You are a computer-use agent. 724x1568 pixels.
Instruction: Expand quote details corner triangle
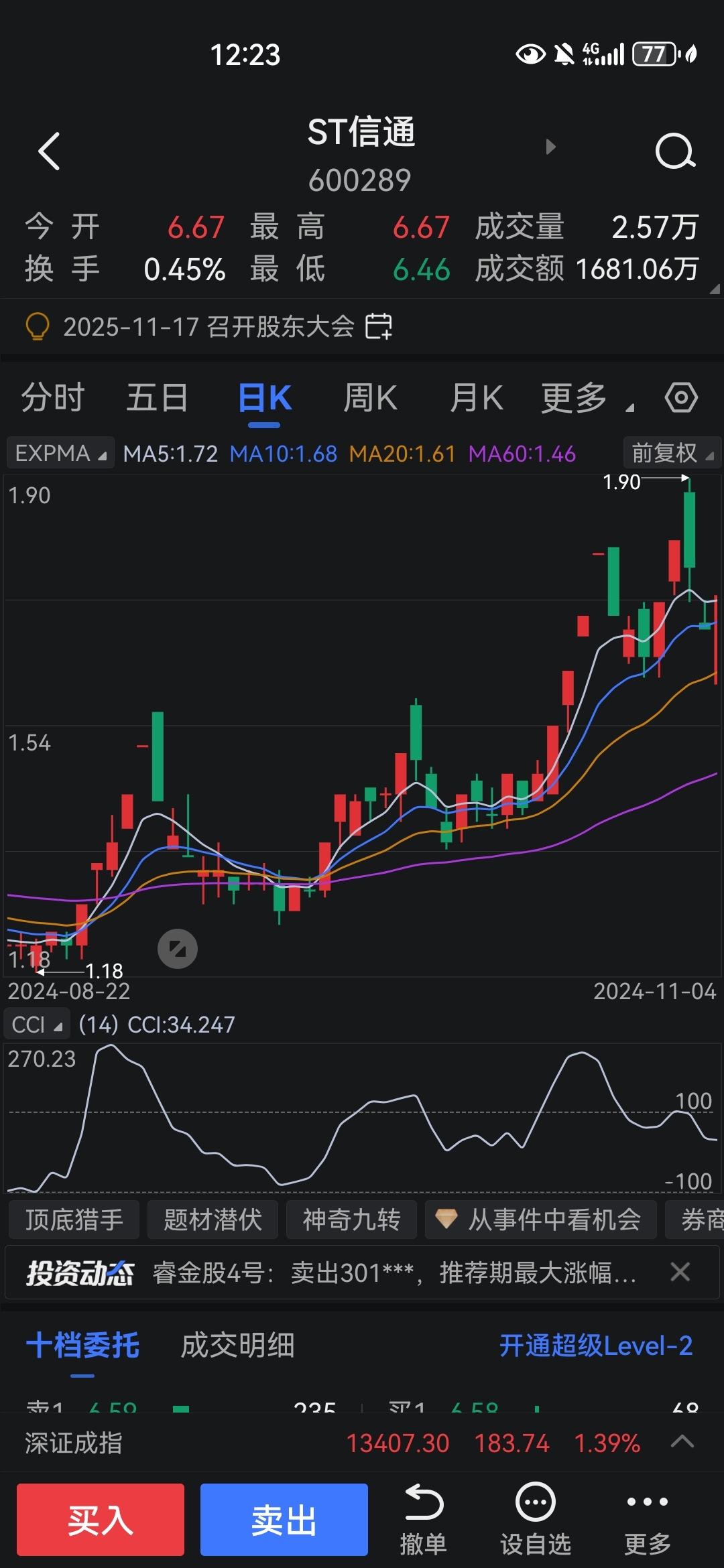click(x=715, y=289)
